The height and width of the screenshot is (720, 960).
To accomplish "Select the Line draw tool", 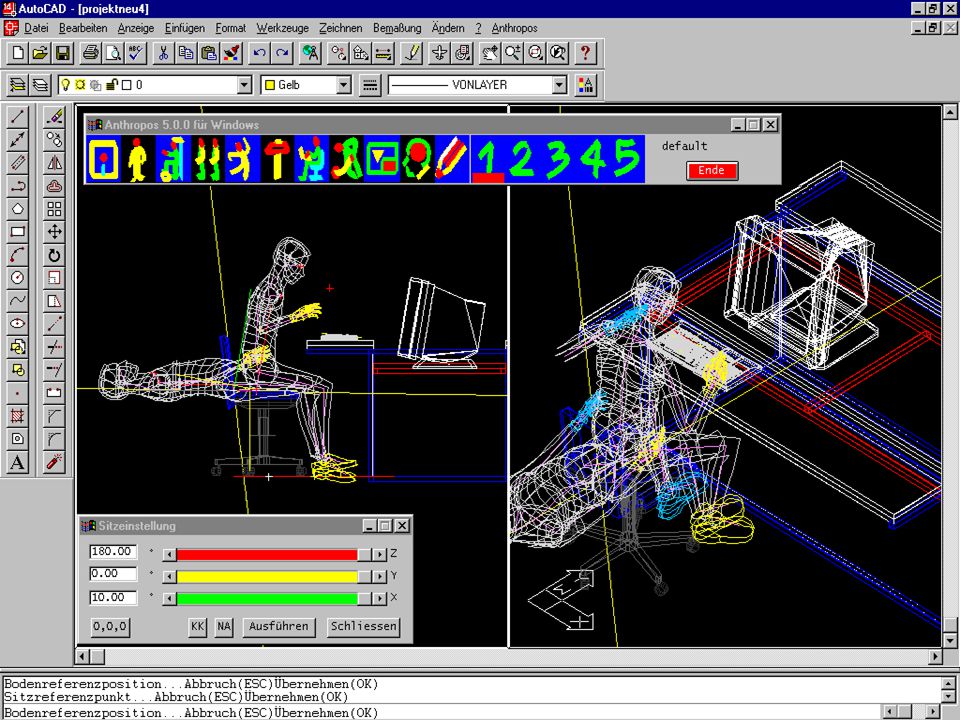I will click(x=17, y=116).
